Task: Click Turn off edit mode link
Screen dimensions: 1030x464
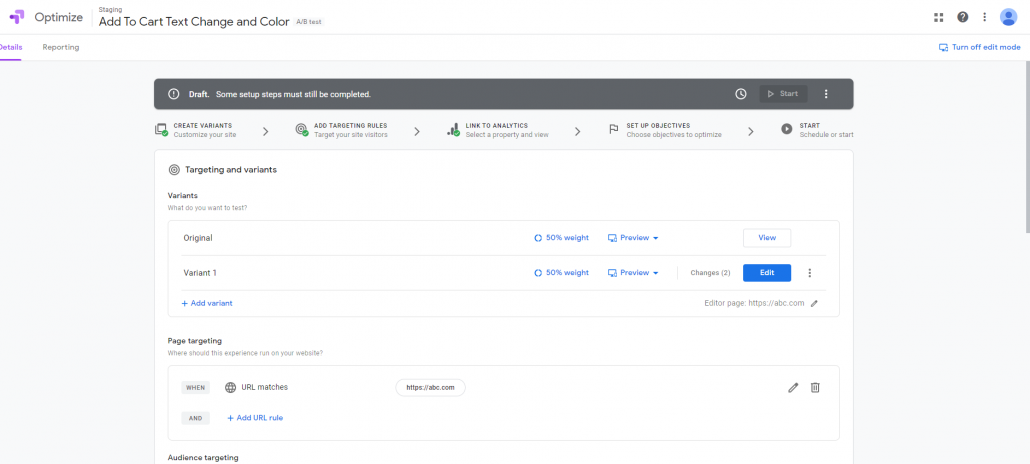Action: (x=979, y=47)
